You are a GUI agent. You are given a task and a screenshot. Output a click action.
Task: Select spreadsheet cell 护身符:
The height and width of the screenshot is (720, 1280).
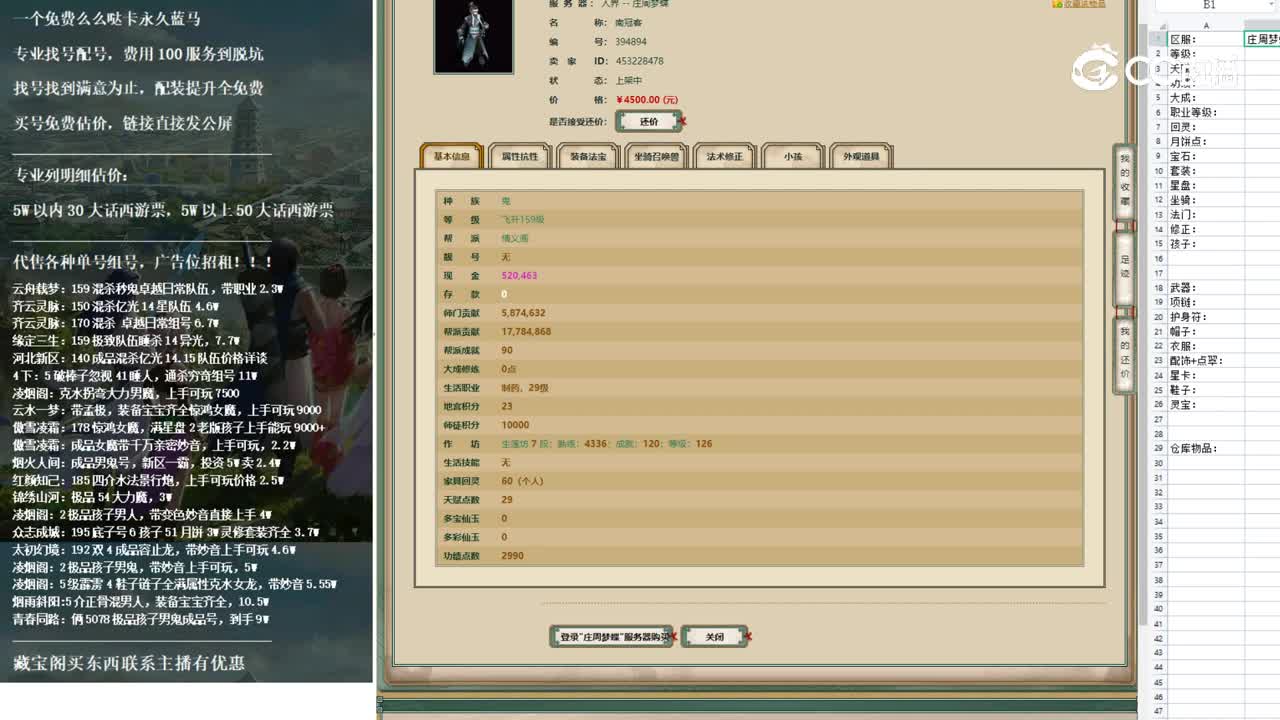[x=1205, y=317]
